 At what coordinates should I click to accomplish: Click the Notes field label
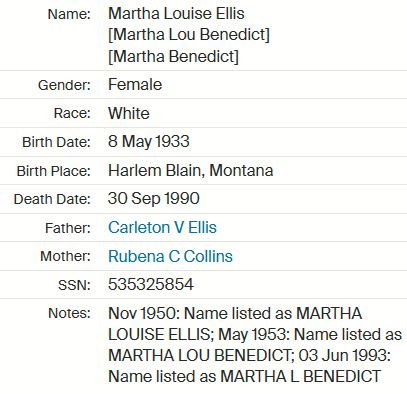[69, 314]
